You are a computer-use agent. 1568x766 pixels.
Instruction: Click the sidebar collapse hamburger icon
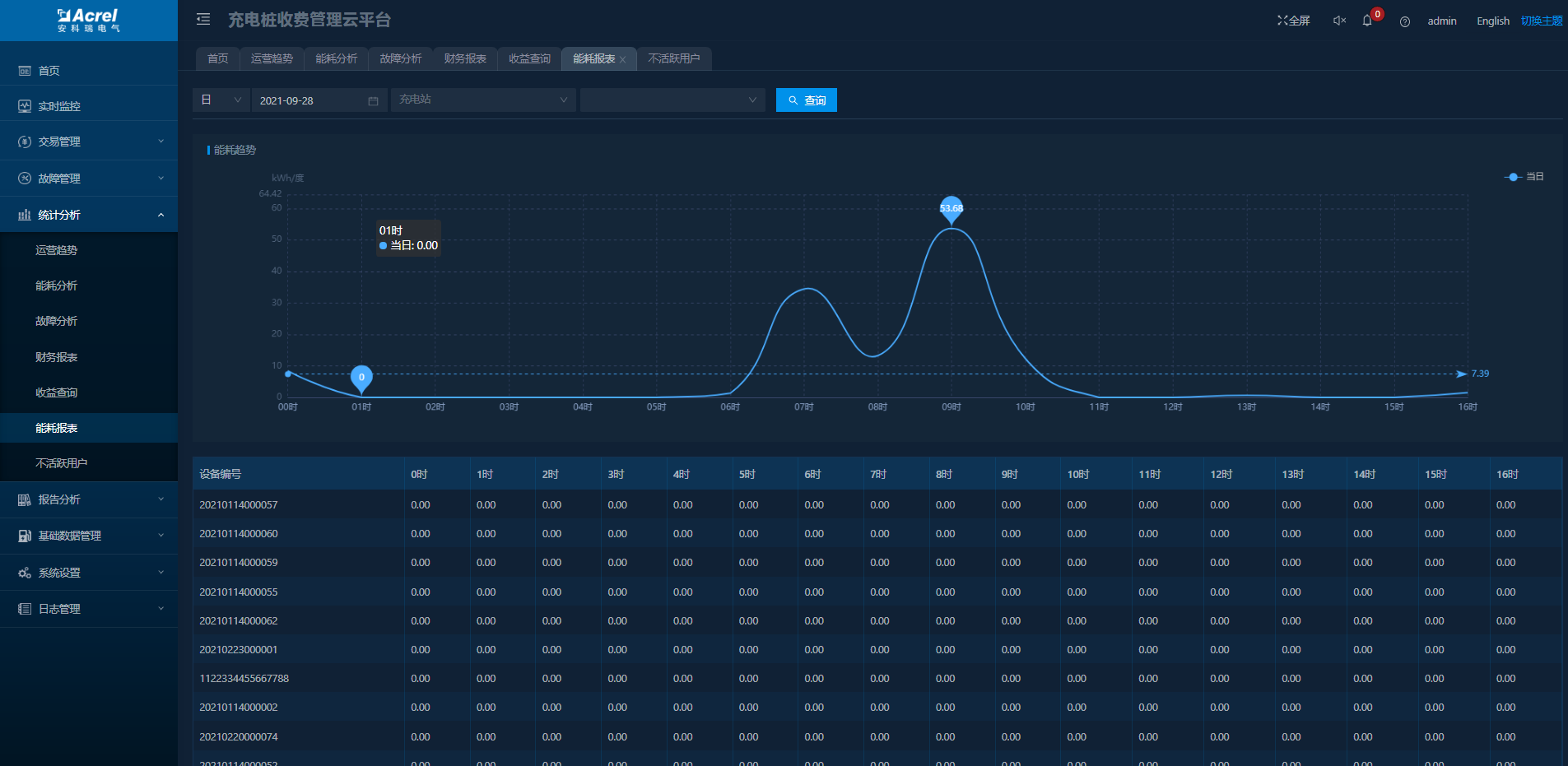pyautogui.click(x=203, y=20)
